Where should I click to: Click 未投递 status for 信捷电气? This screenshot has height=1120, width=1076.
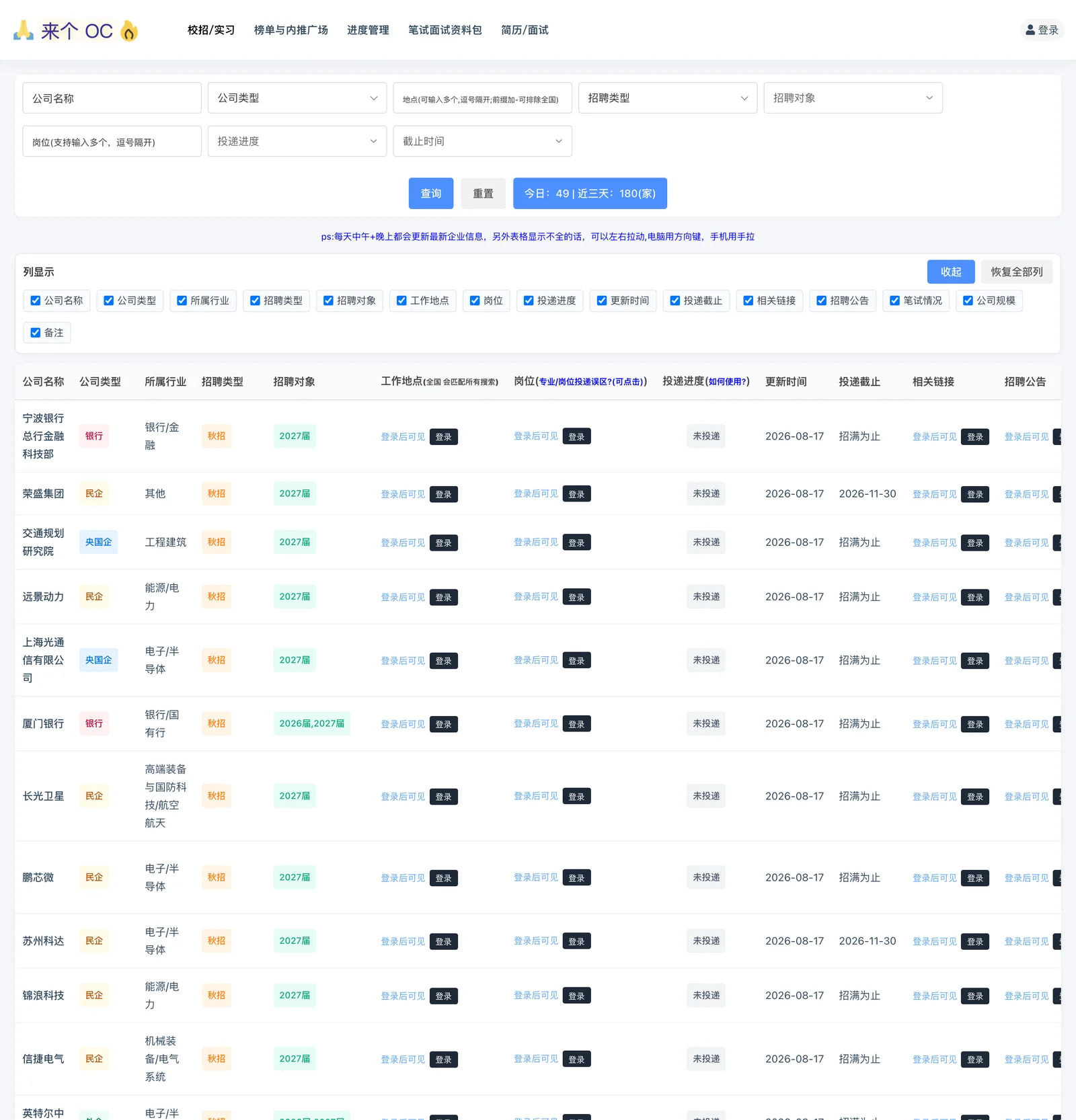[x=706, y=1059]
